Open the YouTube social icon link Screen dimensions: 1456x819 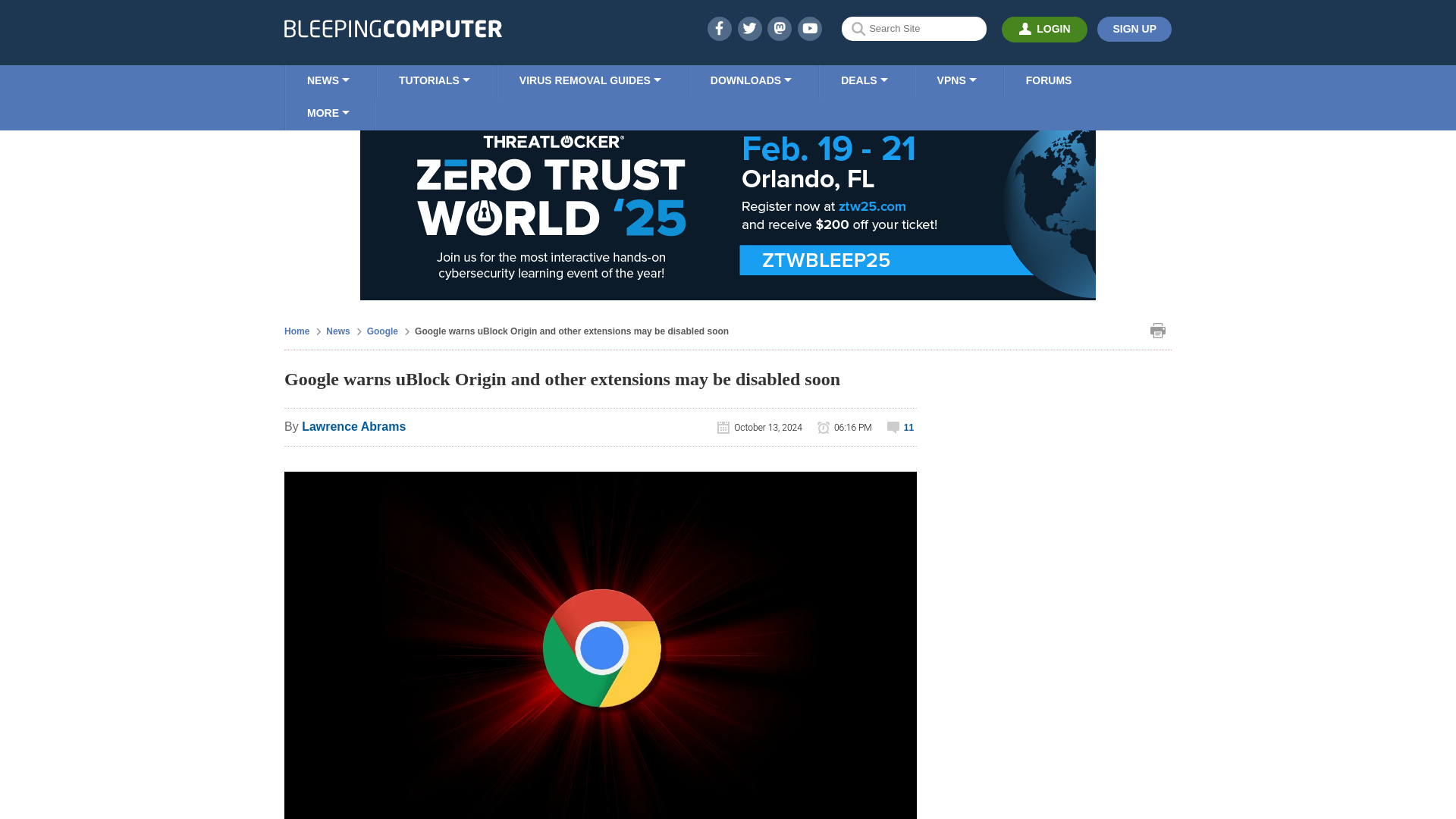(809, 29)
